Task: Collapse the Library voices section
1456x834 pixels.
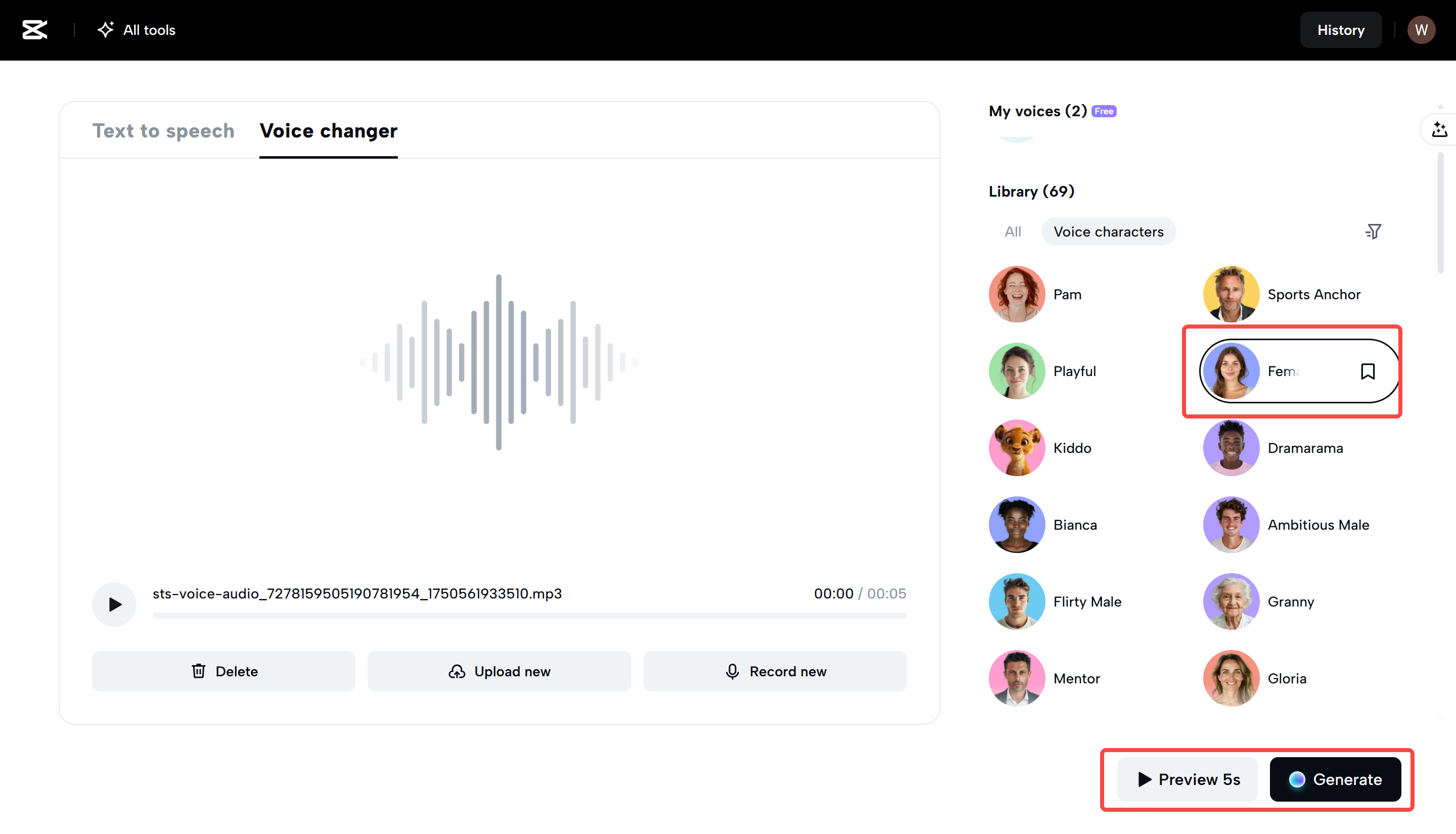Action: click(x=1031, y=192)
